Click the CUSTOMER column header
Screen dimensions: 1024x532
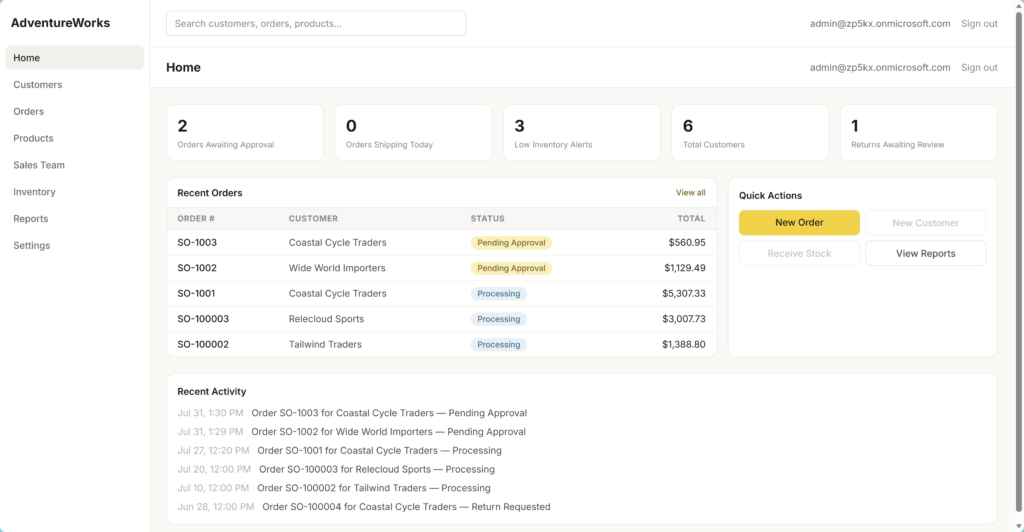pos(313,219)
